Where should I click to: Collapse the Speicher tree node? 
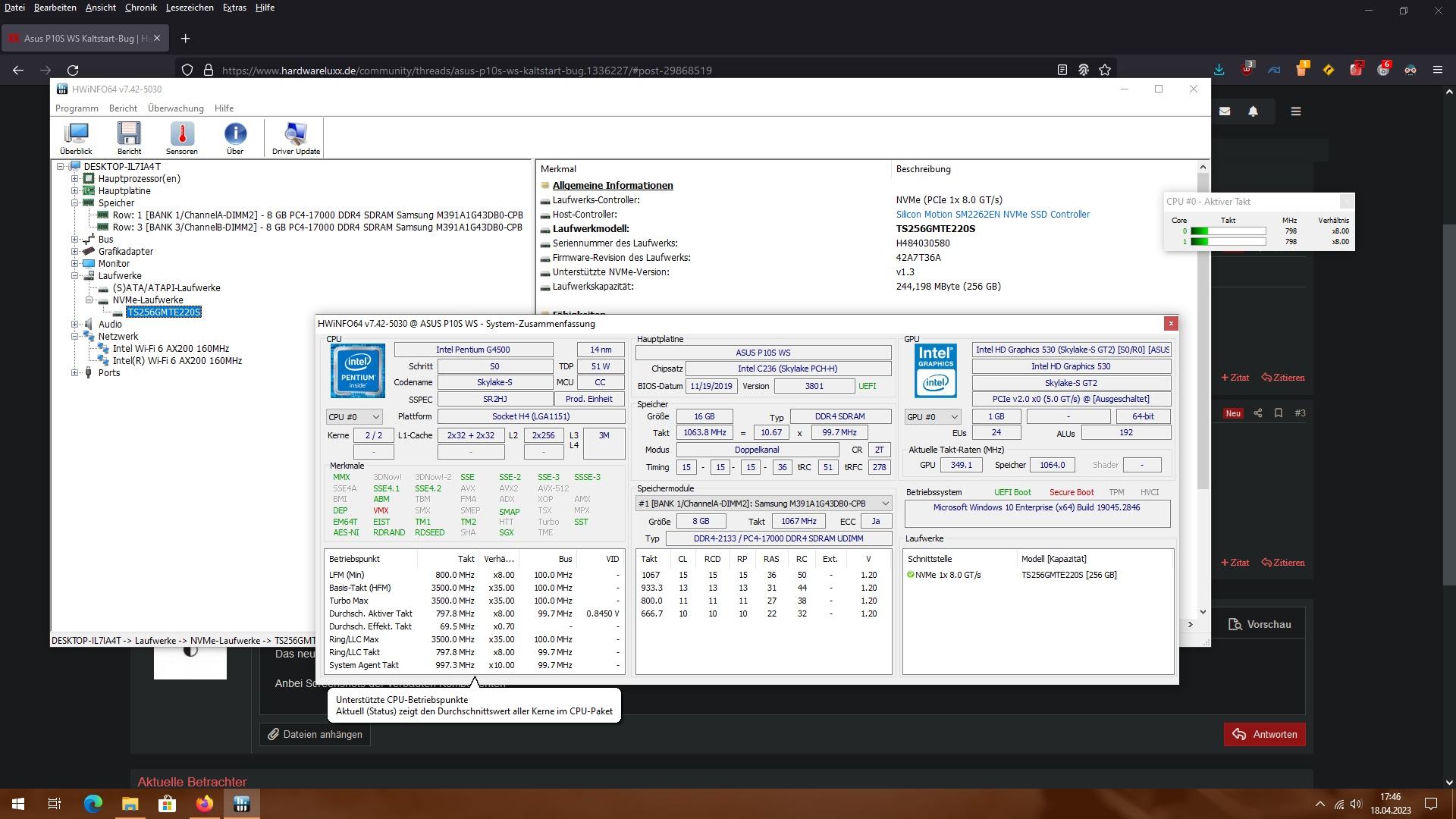pyautogui.click(x=75, y=203)
